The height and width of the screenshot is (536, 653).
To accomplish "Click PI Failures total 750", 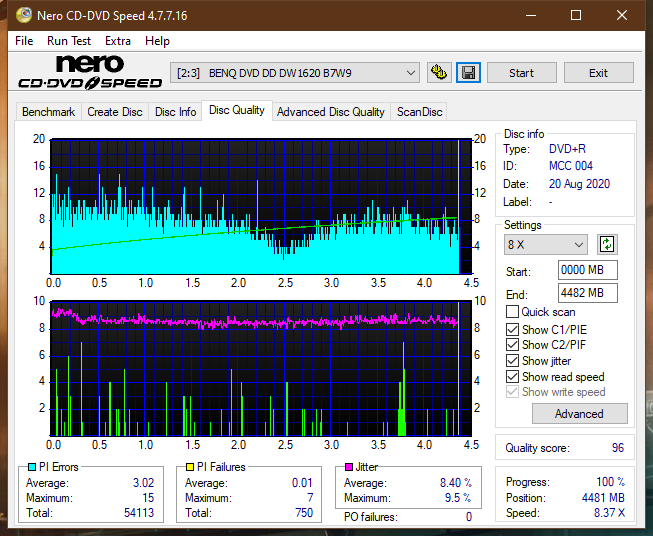I will point(304,513).
